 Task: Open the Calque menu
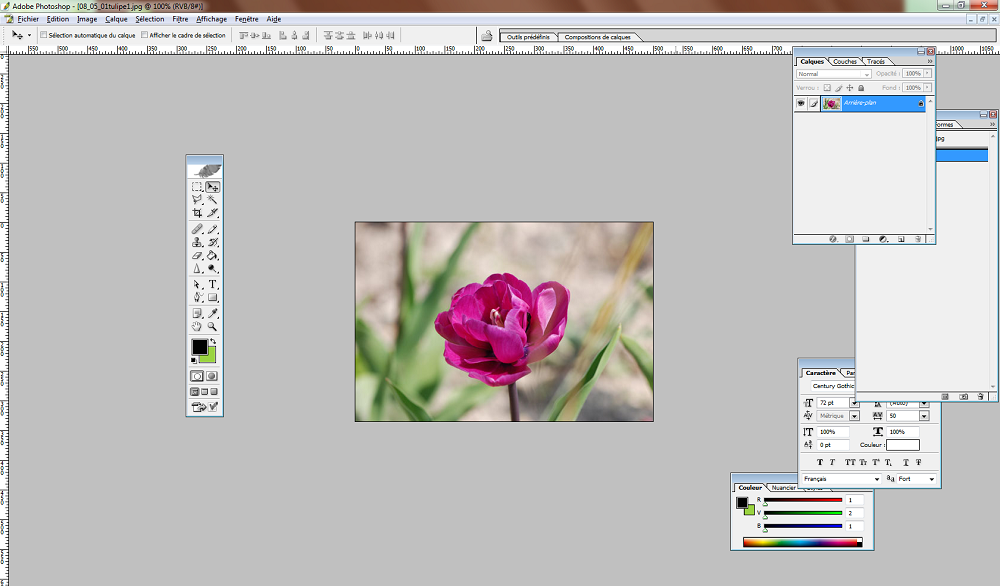pos(116,19)
